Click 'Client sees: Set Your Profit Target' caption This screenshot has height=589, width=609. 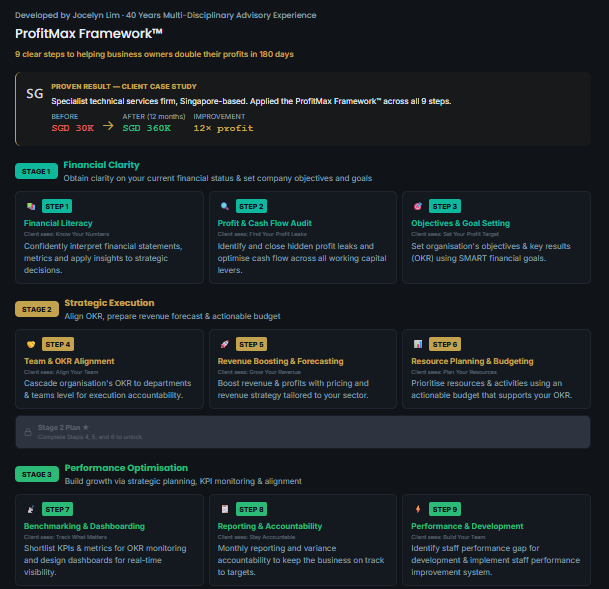[455, 234]
